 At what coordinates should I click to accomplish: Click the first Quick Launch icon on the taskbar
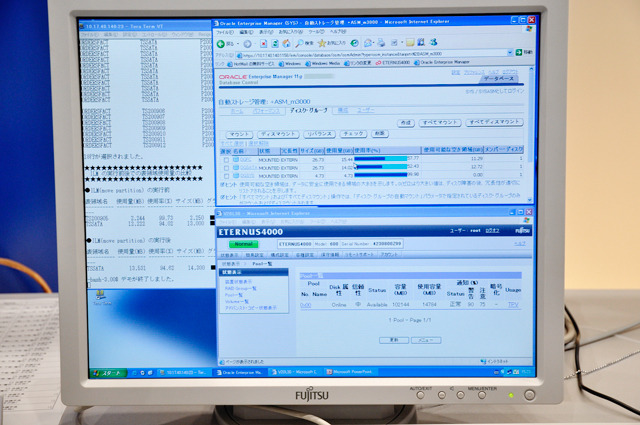click(135, 373)
